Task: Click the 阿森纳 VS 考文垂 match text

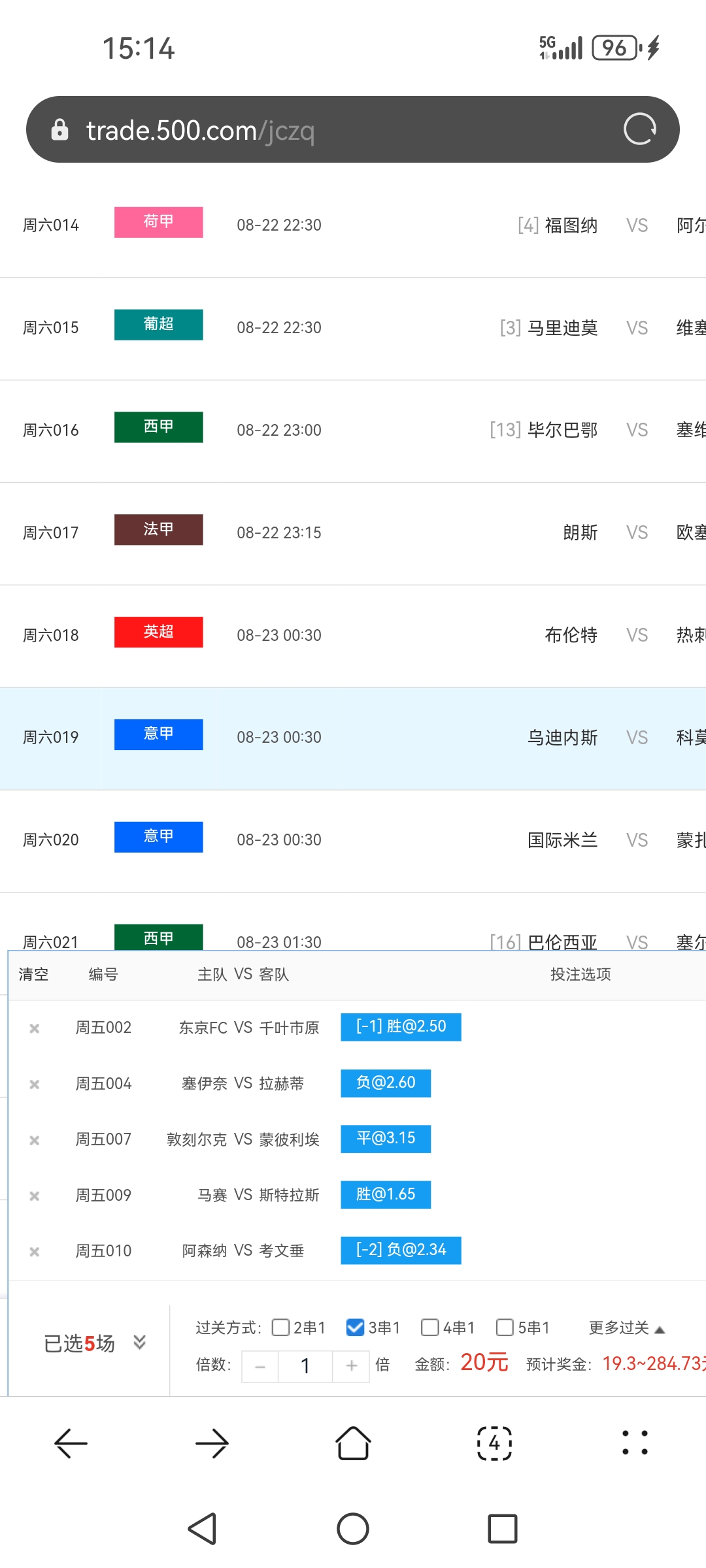Action: point(243,1250)
